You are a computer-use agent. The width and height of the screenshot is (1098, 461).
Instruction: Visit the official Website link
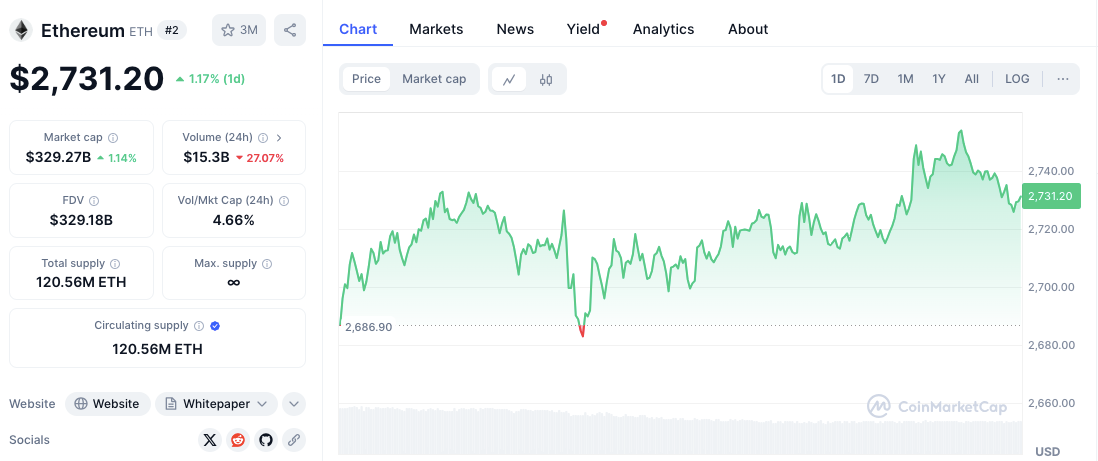click(108, 404)
